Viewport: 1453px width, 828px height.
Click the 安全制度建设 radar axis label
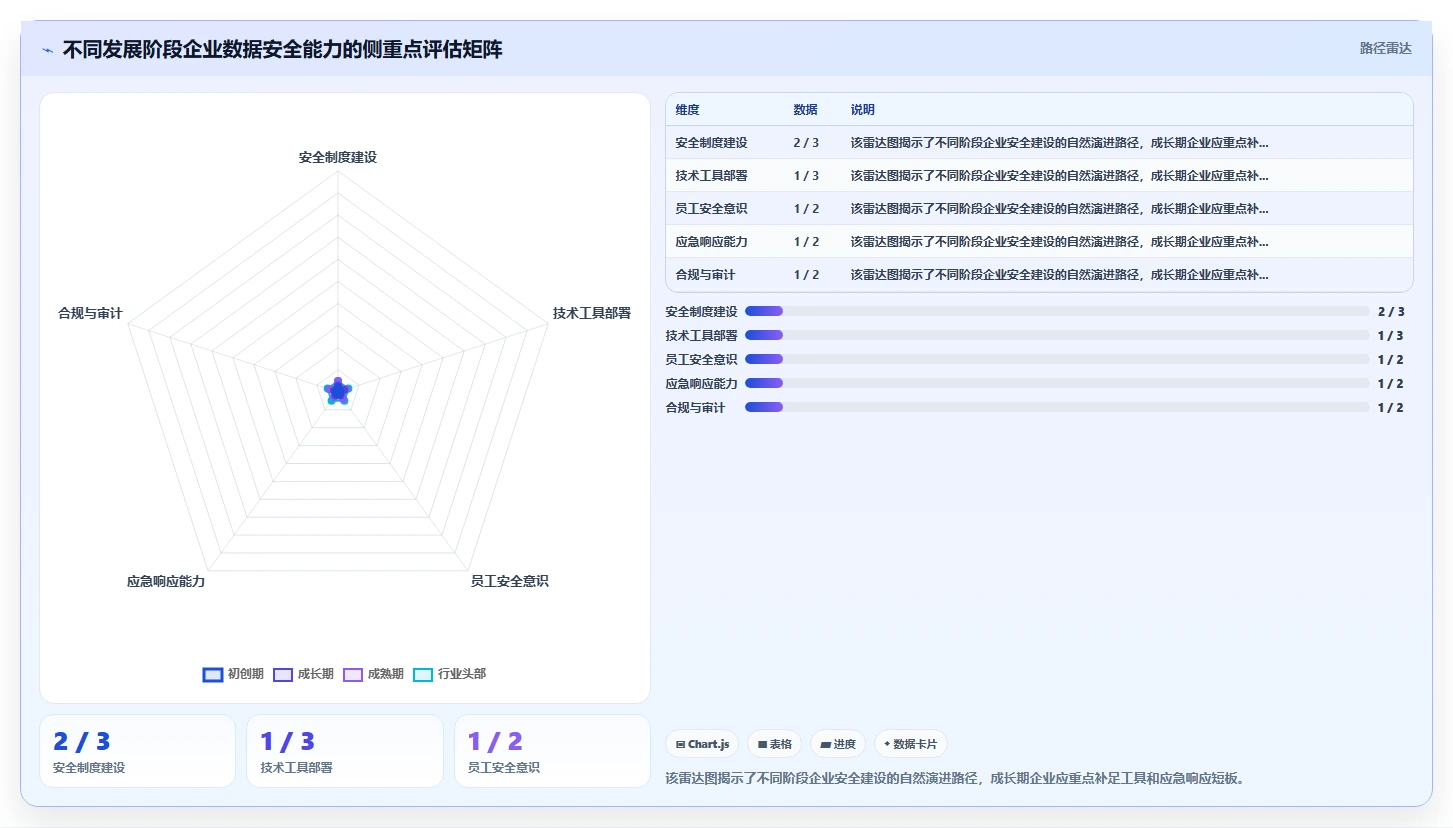point(338,158)
